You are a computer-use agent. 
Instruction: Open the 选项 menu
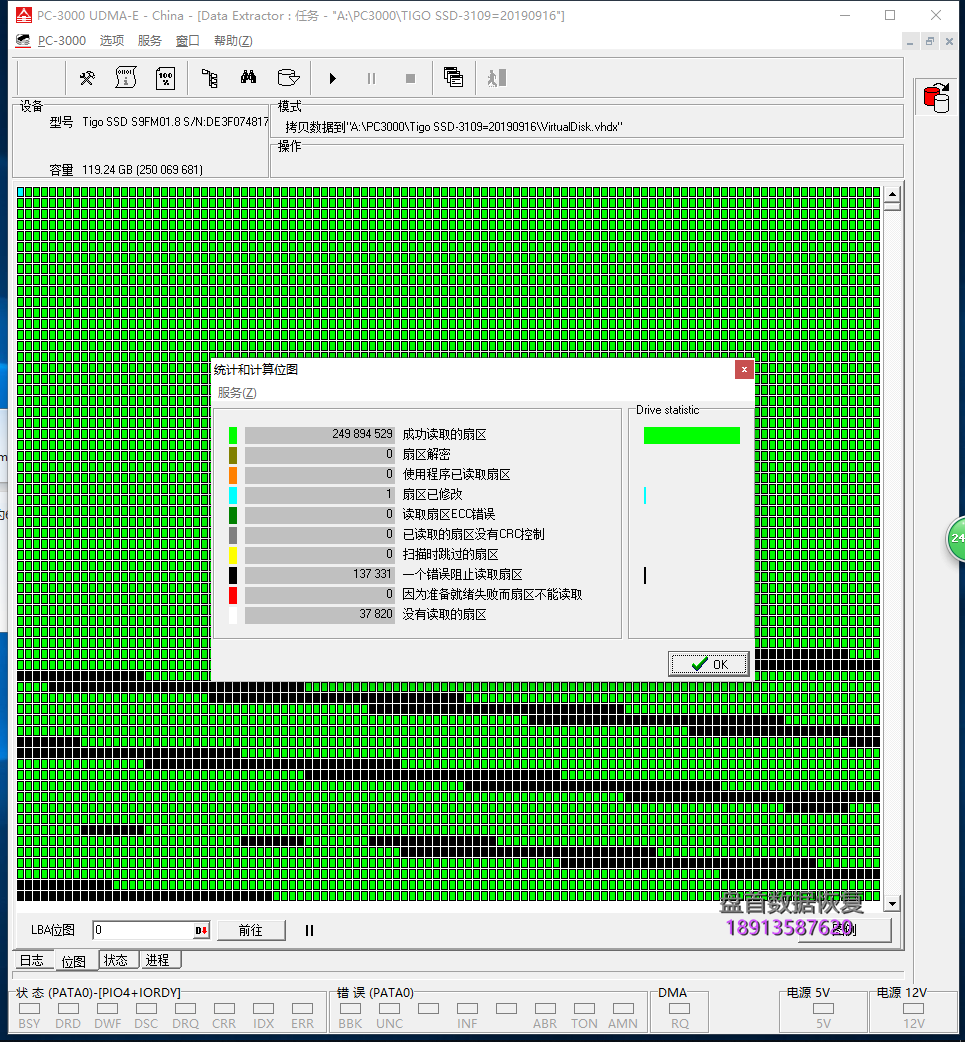pyautogui.click(x=112, y=41)
